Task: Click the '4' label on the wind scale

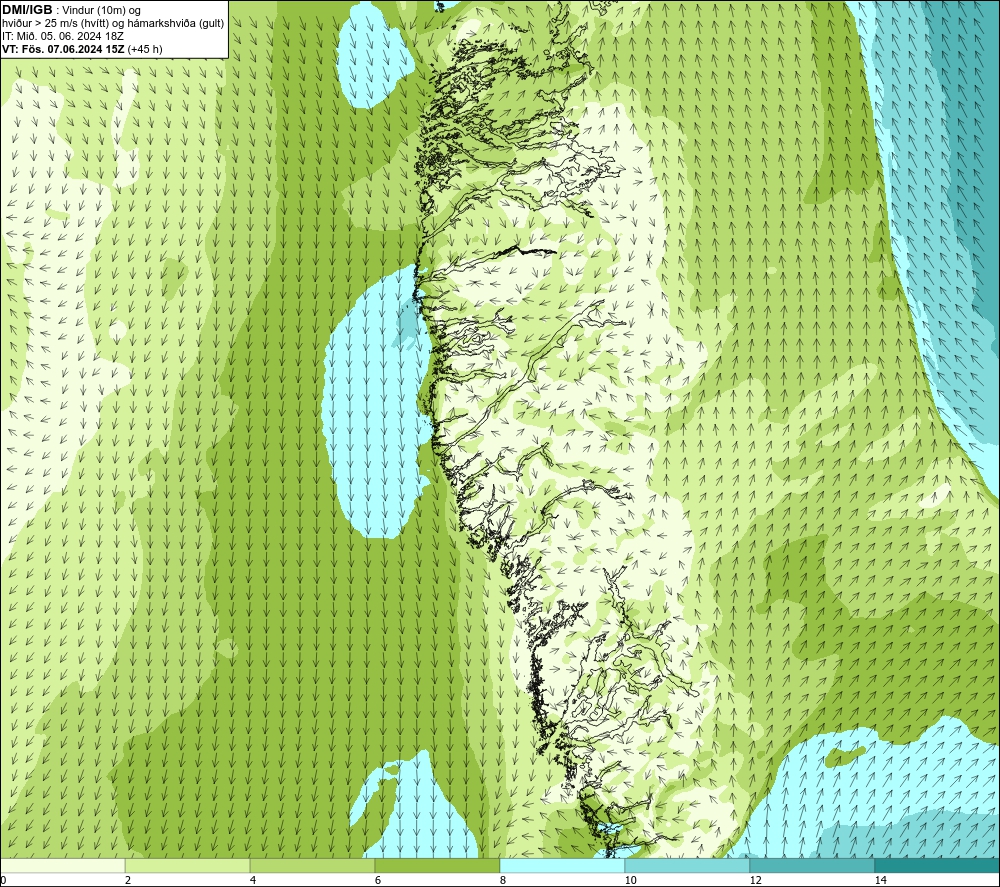Action: 253,880
